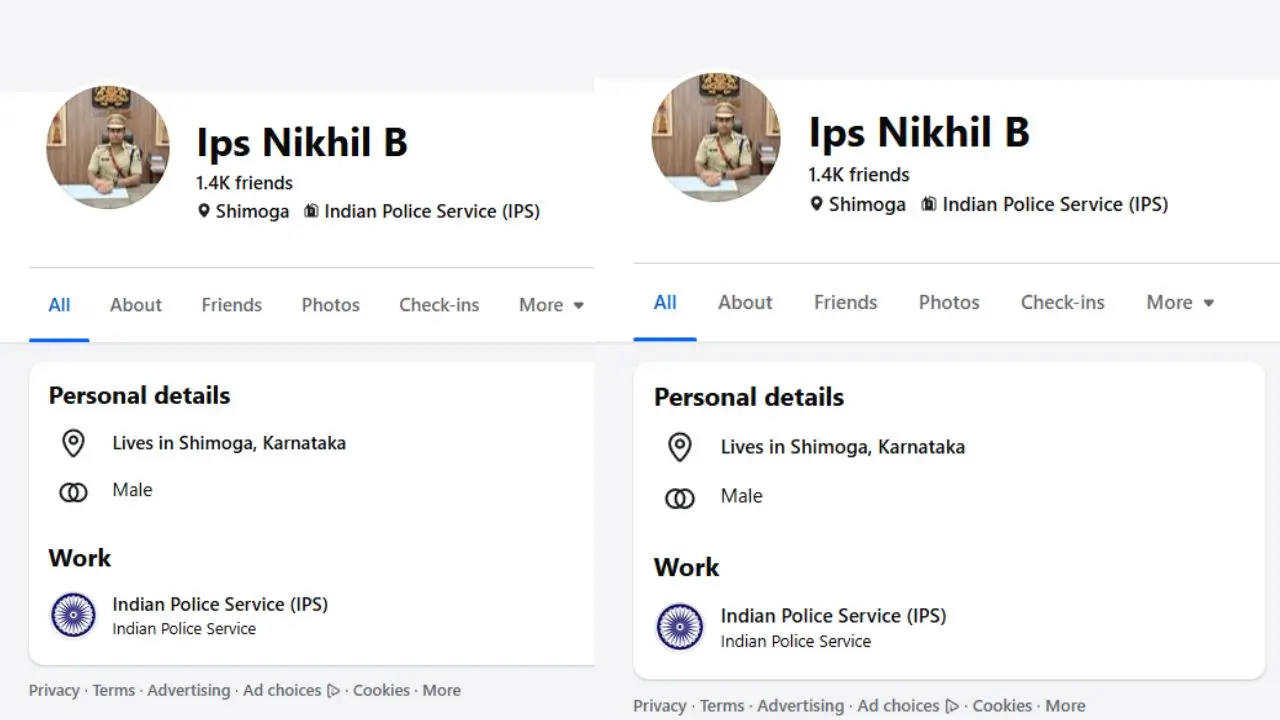
Task: Click the More link in the left footer
Action: pyautogui.click(x=442, y=690)
